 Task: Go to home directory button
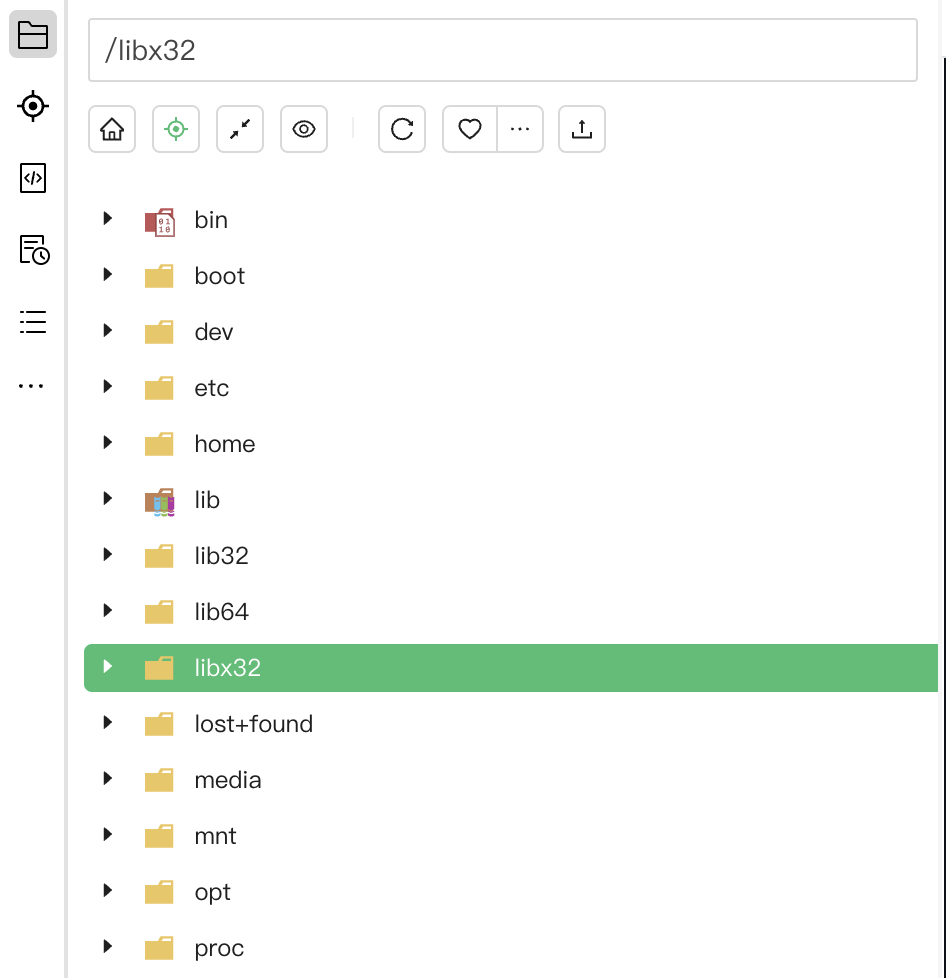(112, 129)
